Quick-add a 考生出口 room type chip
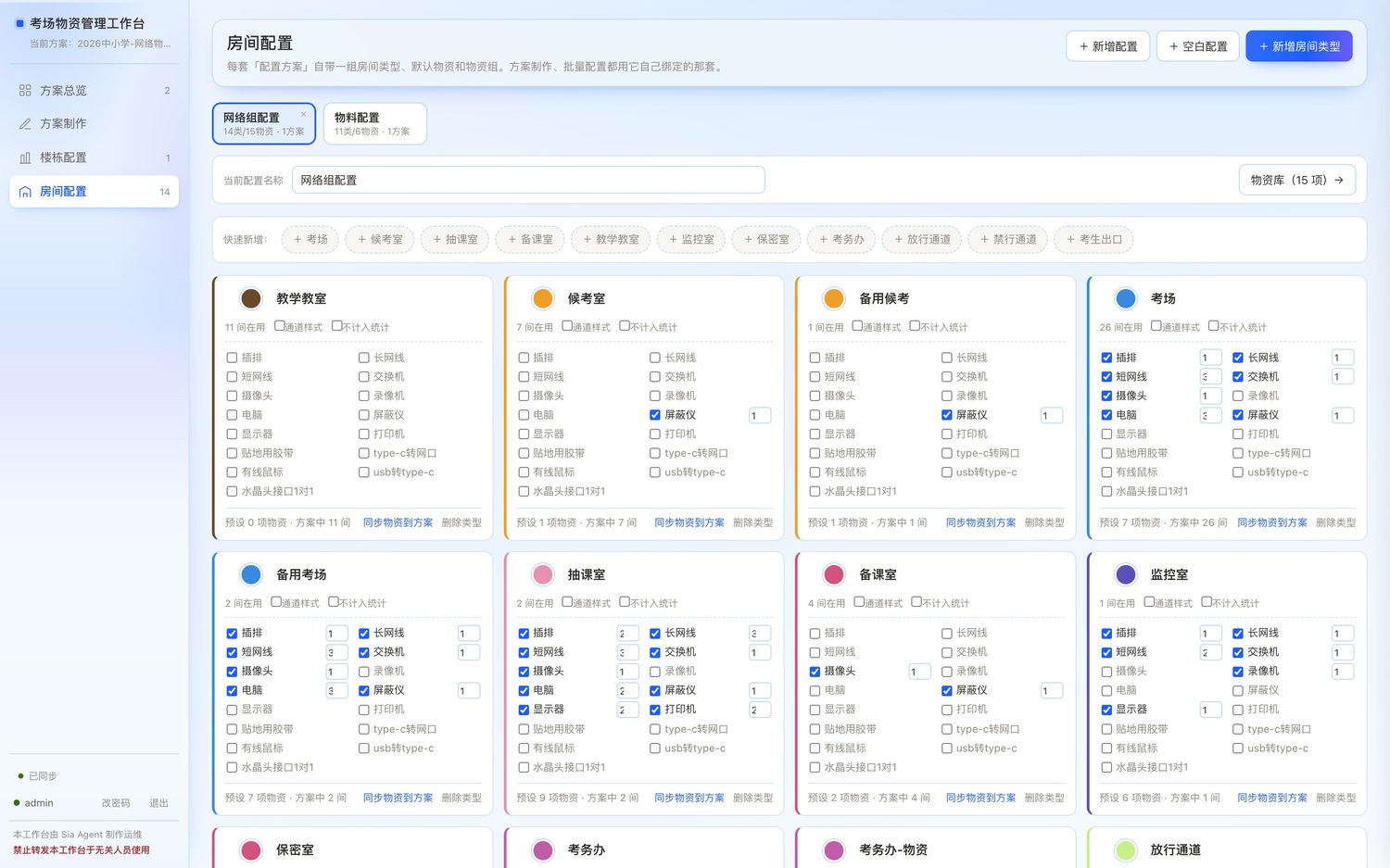This screenshot has height=868, width=1390. pos(1094,240)
